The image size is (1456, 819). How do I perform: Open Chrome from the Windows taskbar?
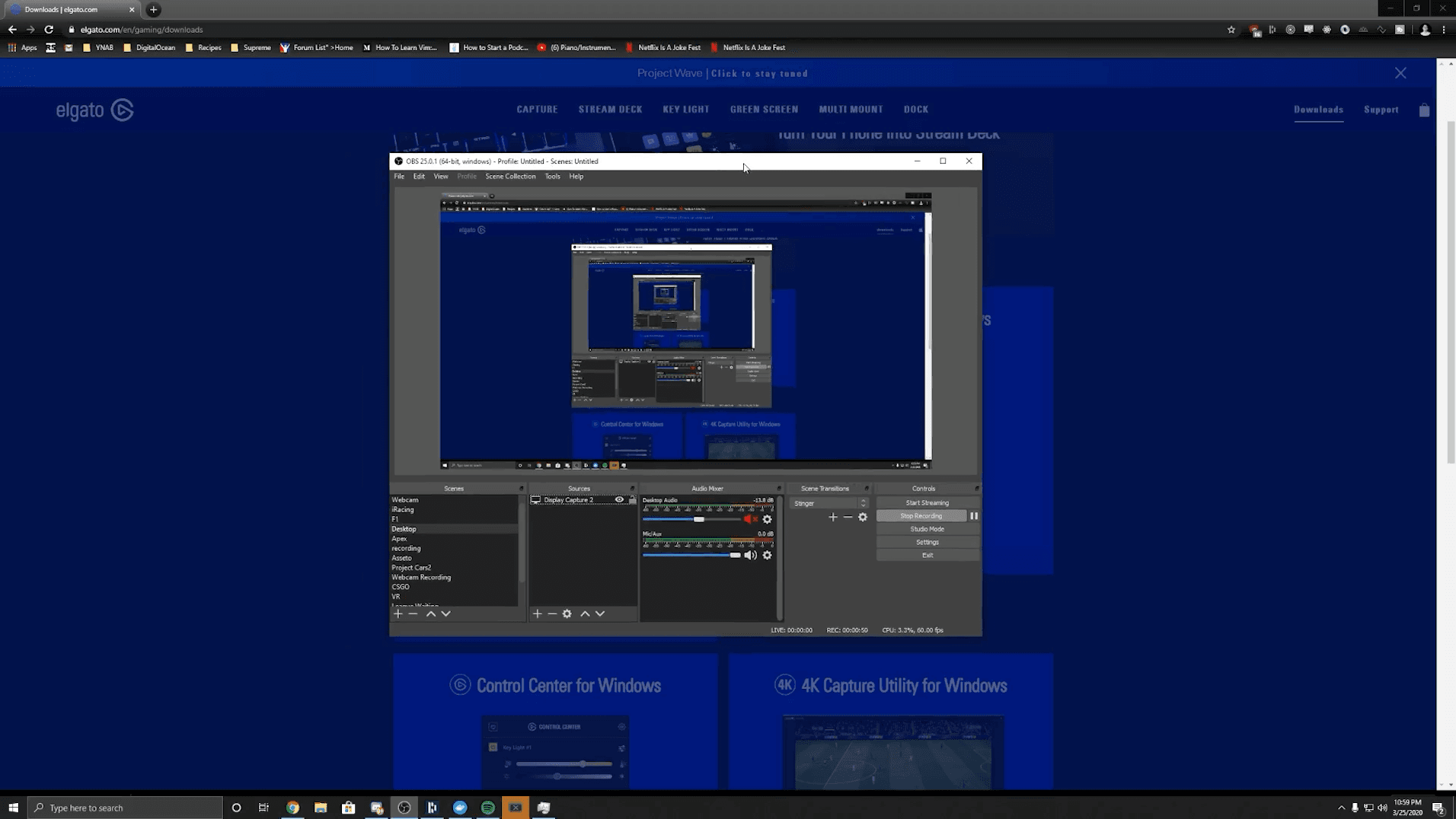tap(292, 808)
